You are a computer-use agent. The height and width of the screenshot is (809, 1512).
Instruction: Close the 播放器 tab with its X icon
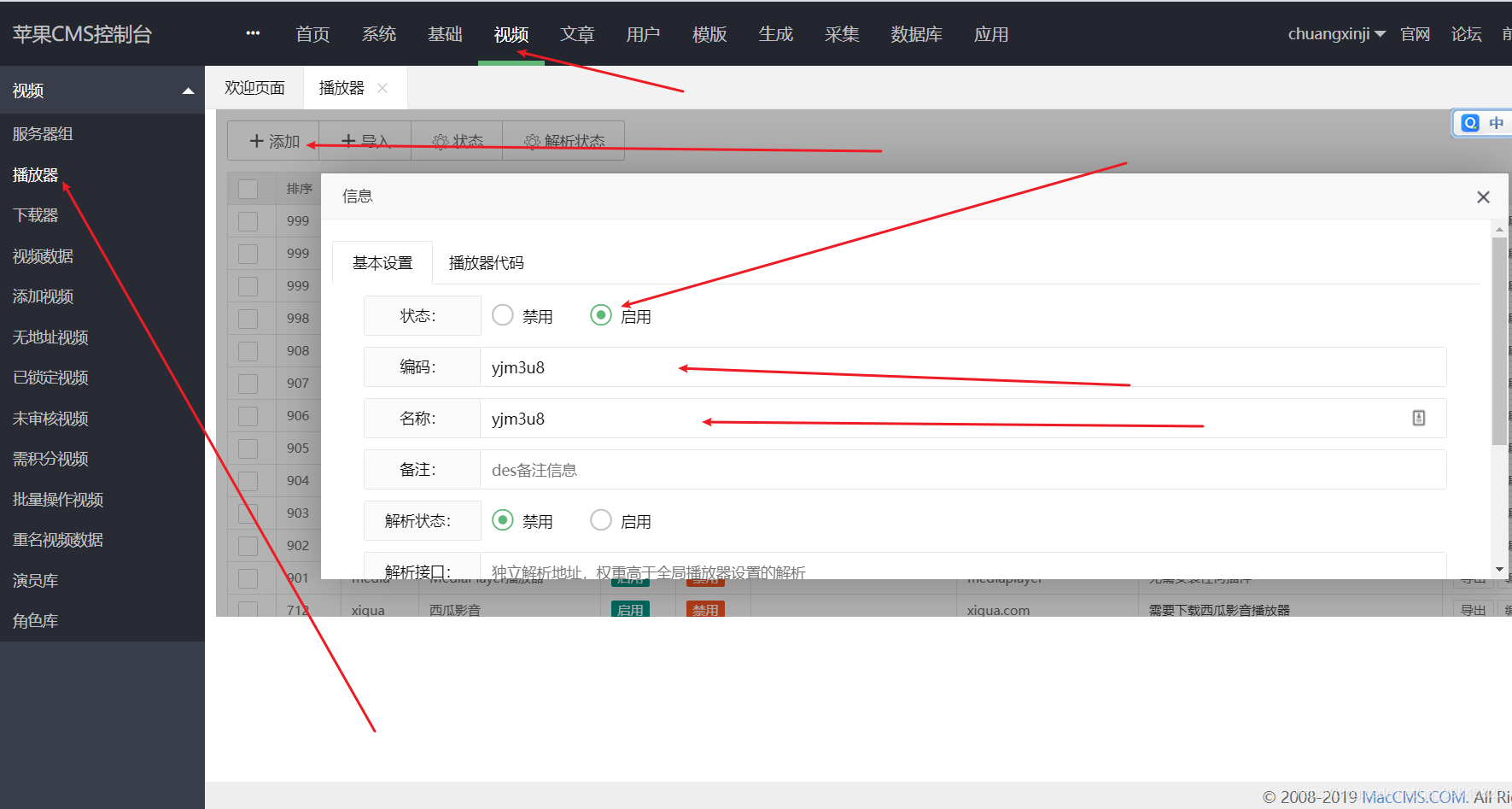pos(382,88)
